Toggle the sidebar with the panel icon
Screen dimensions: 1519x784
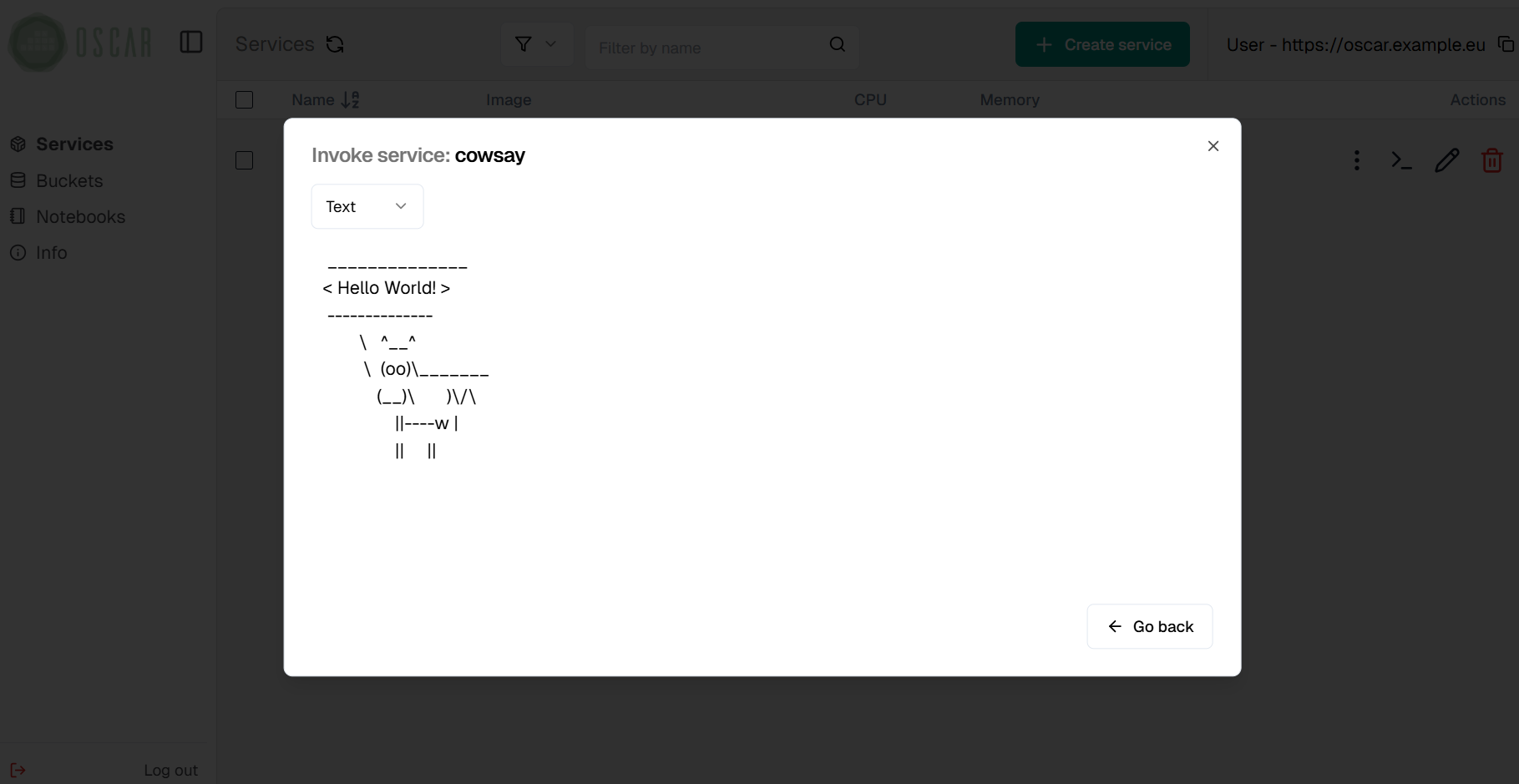click(x=190, y=43)
